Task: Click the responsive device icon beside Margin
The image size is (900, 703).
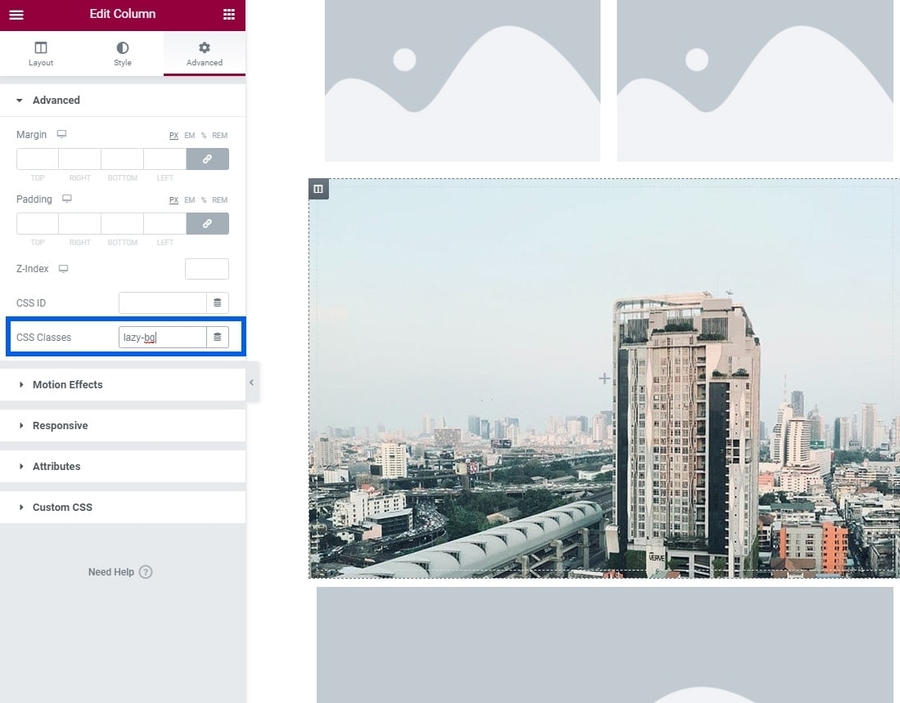Action: pos(62,134)
